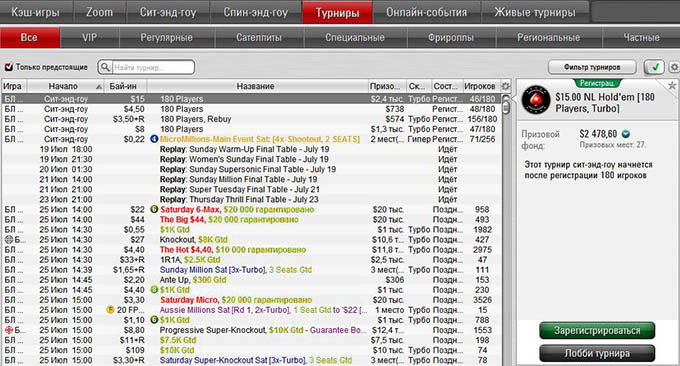
Task: Sort by the Начало column header
Action: [66, 86]
